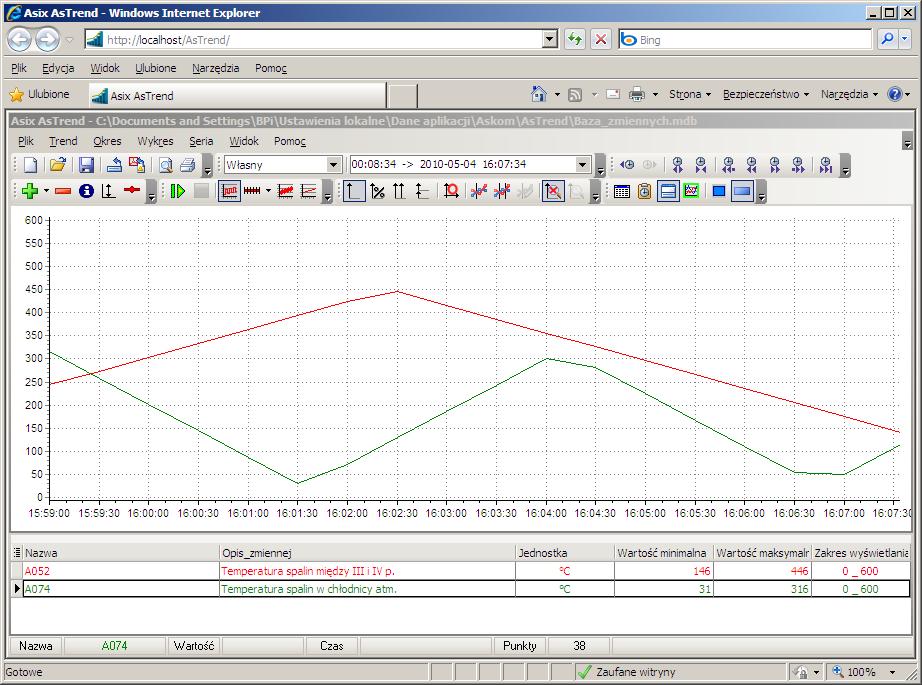Save trend with floppy disk icon

[x=86, y=165]
